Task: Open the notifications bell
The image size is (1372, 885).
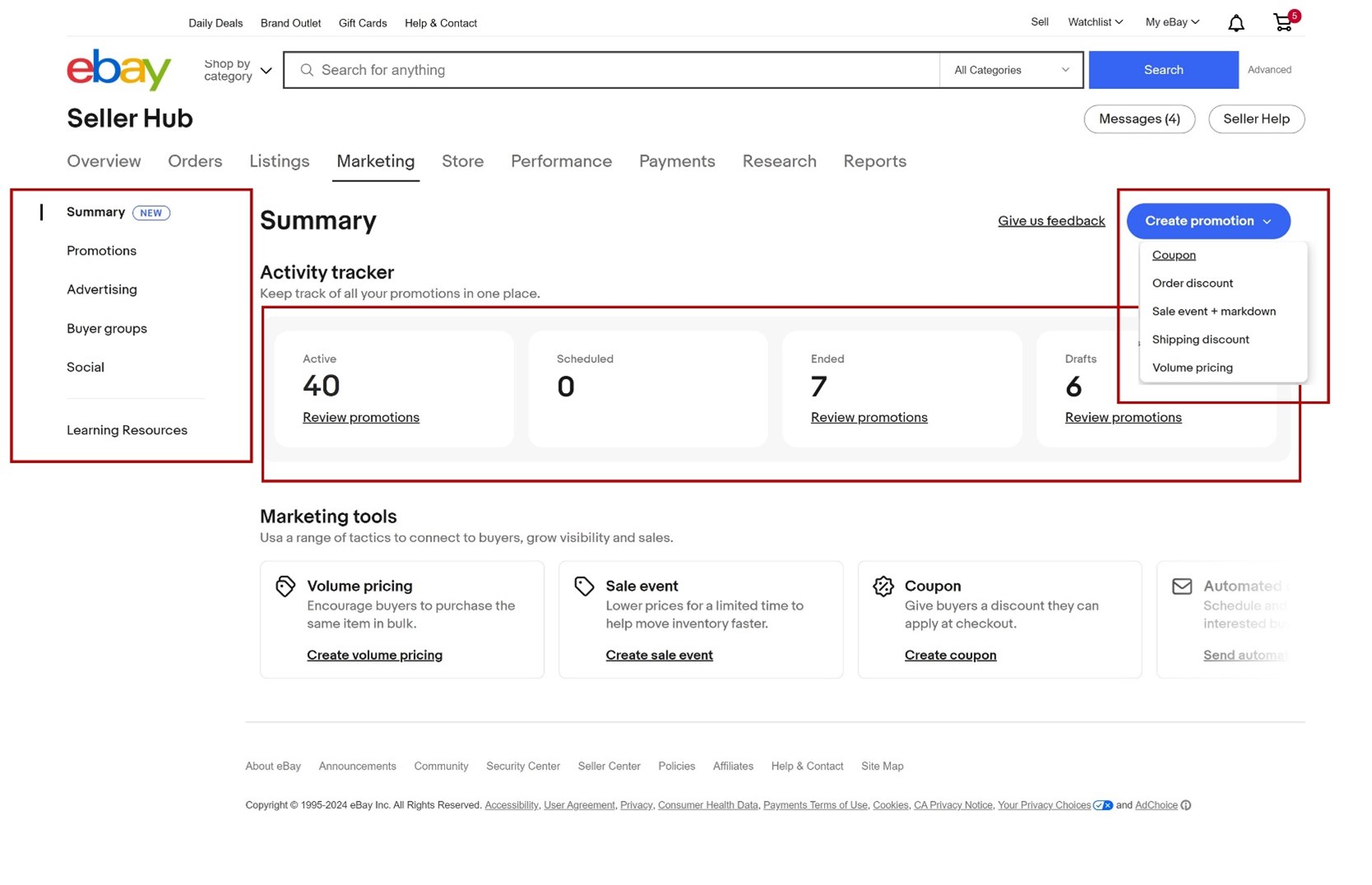Action: tap(1235, 23)
